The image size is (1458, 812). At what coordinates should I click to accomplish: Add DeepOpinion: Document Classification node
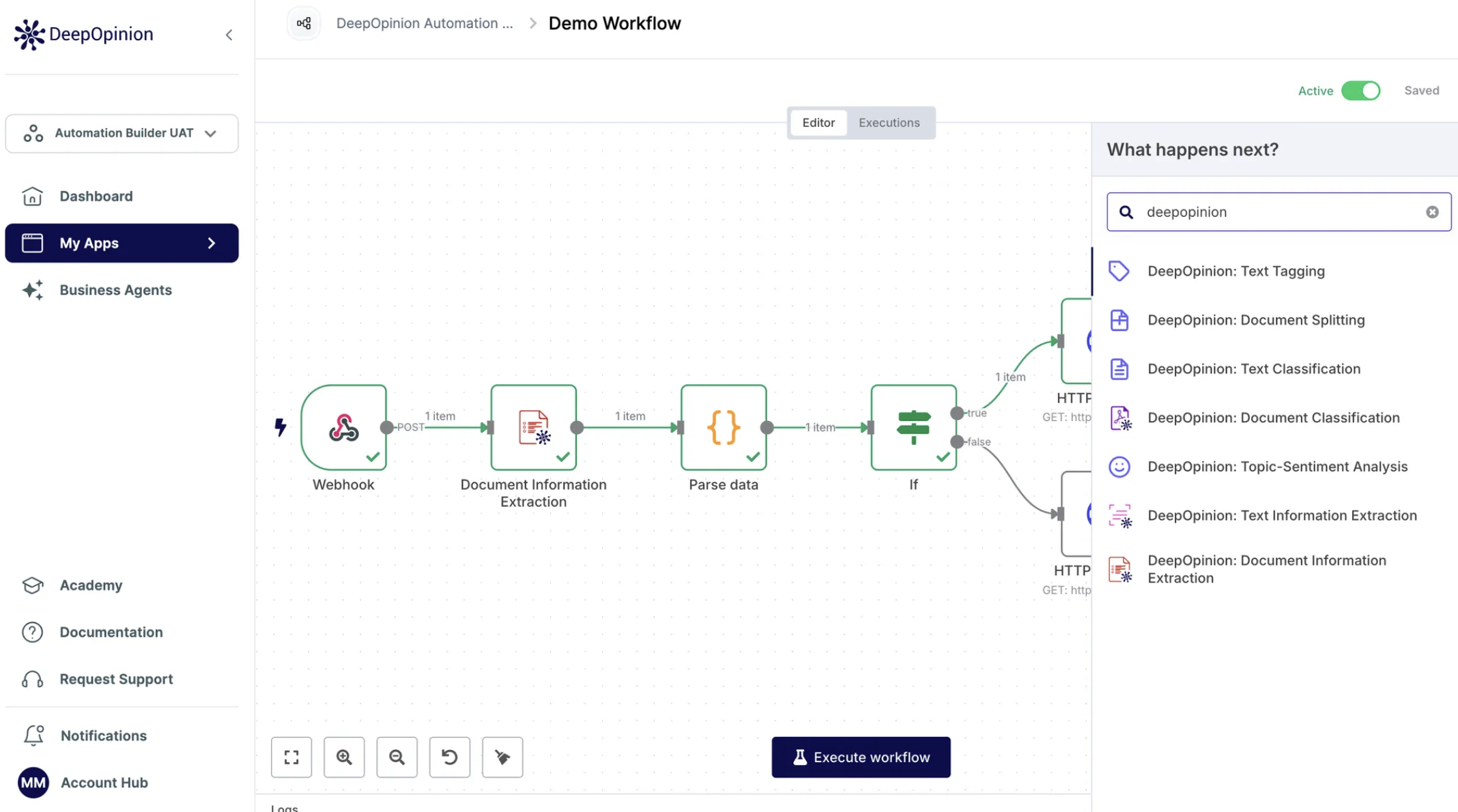(1274, 418)
